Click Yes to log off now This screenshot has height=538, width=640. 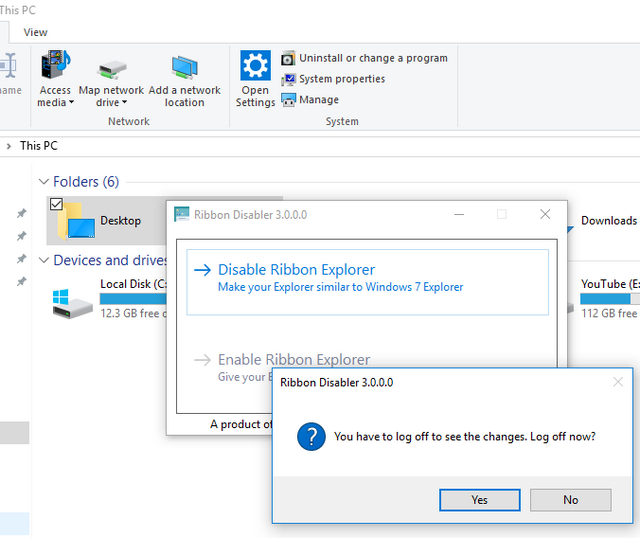480,500
